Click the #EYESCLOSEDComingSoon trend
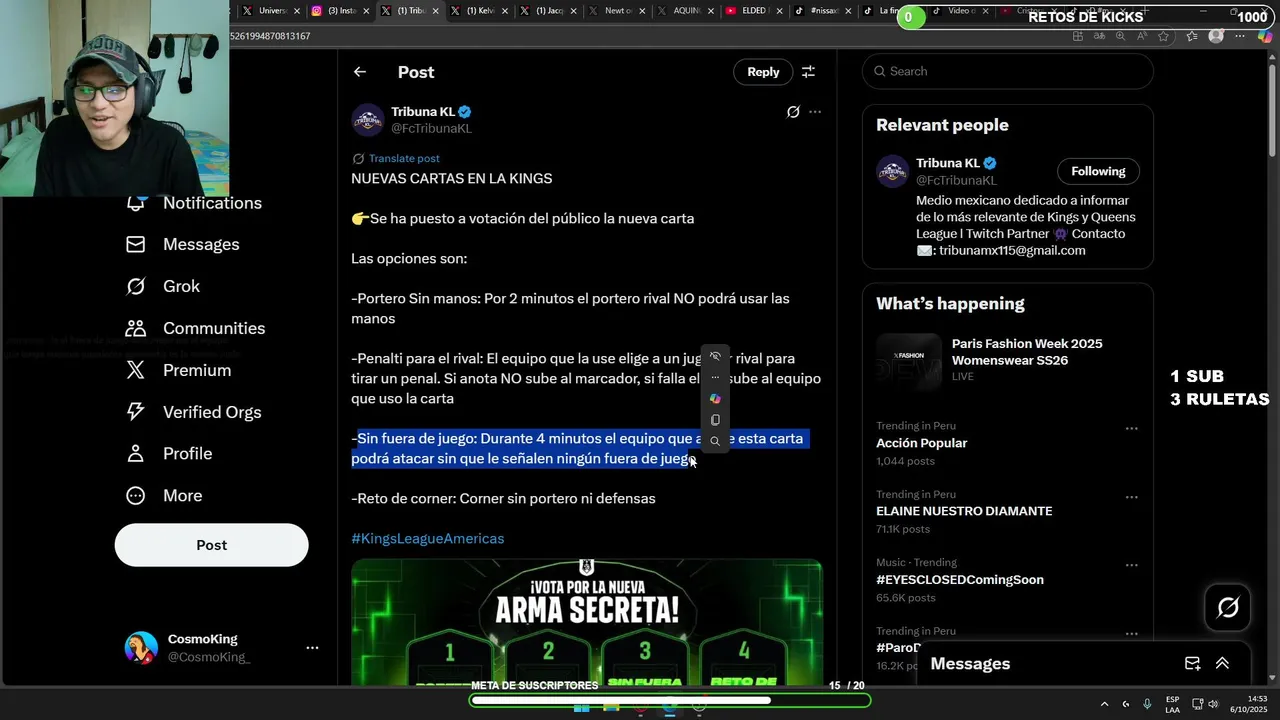 [1008, 580]
